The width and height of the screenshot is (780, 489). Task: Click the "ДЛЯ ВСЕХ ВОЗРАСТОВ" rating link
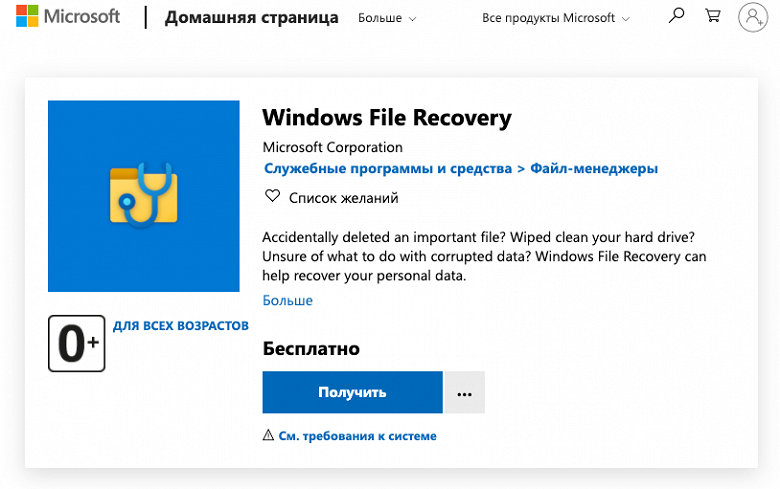point(180,326)
